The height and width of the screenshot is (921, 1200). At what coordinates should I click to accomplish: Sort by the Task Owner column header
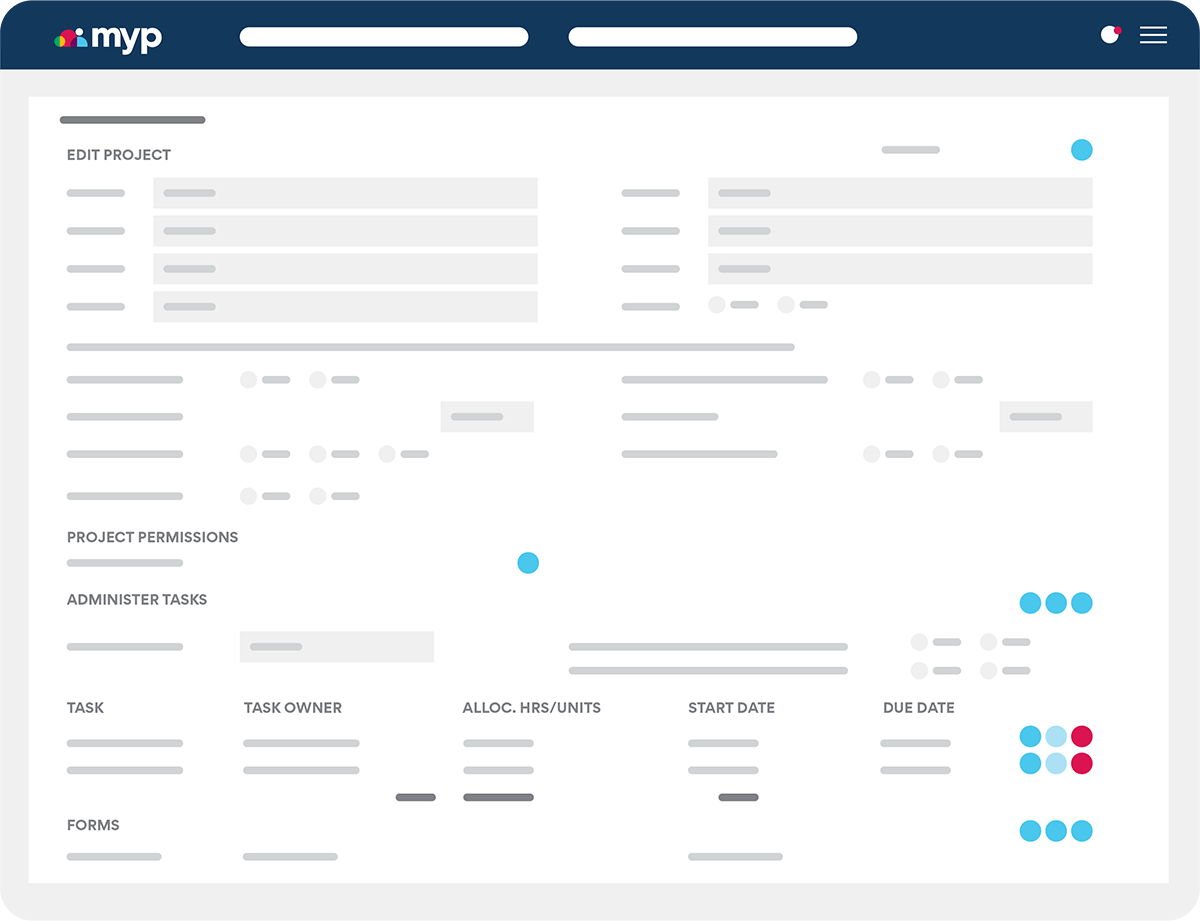[x=293, y=708]
